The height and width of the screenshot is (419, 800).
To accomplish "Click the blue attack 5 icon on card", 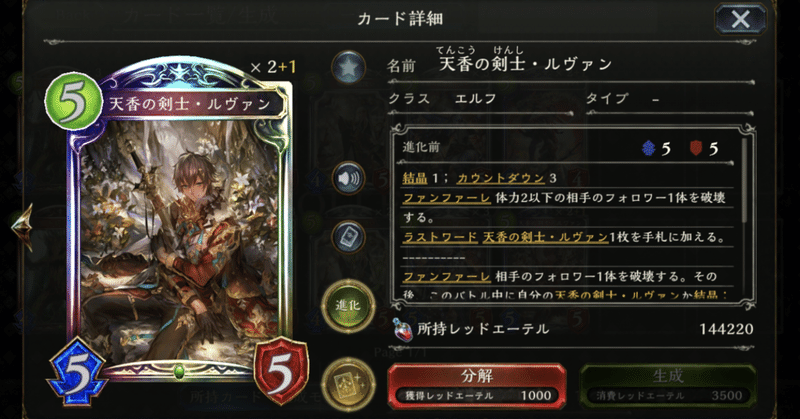I will point(78,372).
